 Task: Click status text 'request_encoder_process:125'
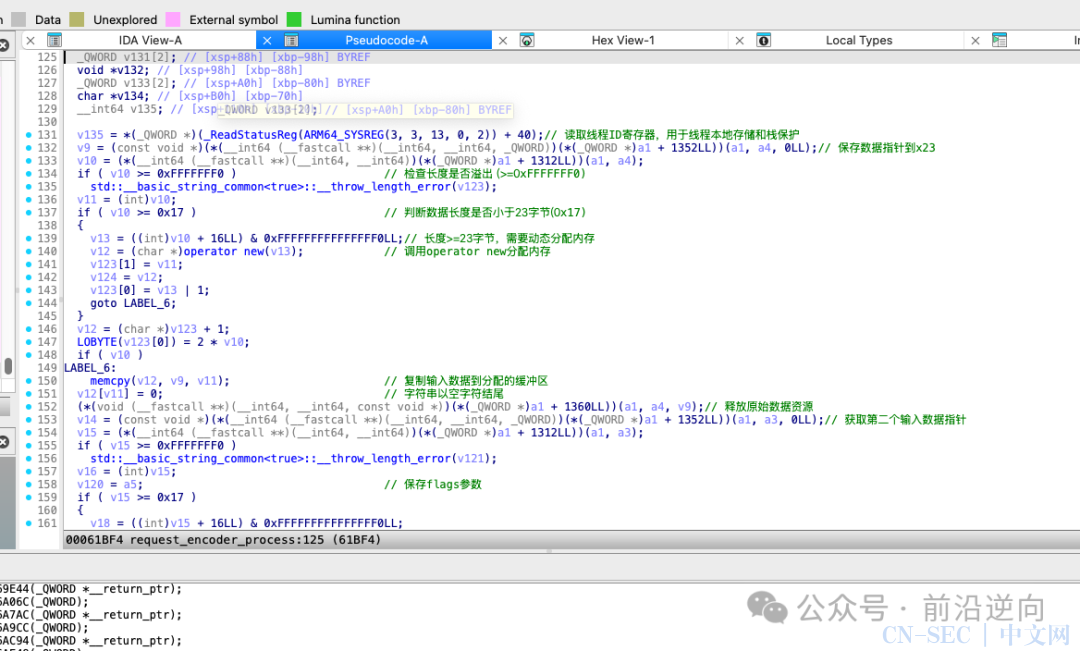pos(227,540)
